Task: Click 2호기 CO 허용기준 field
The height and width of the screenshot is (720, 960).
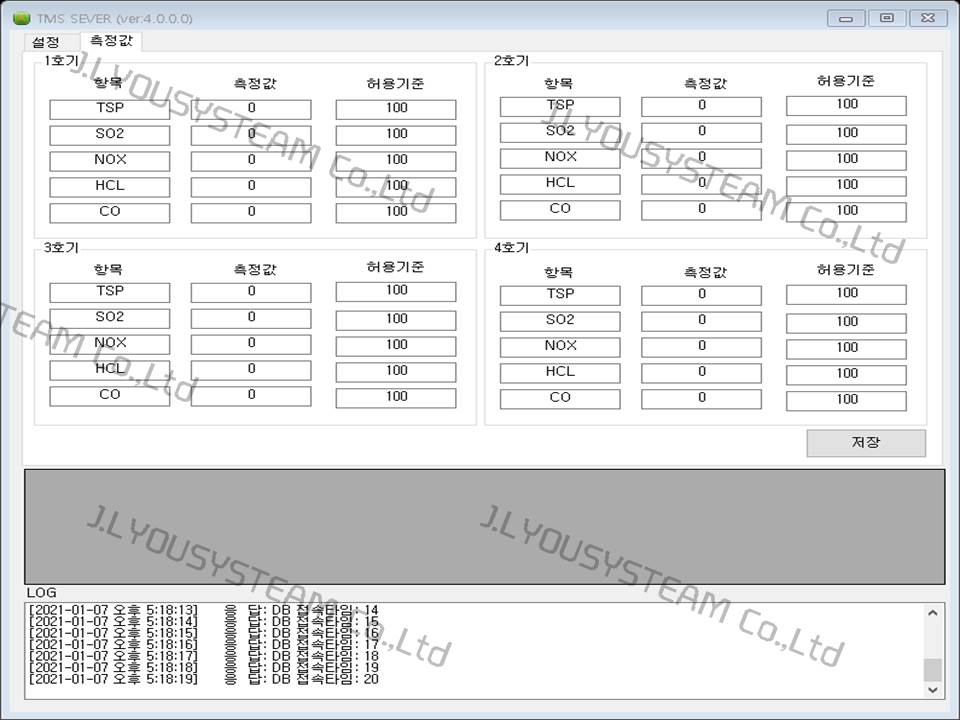Action: (x=846, y=212)
